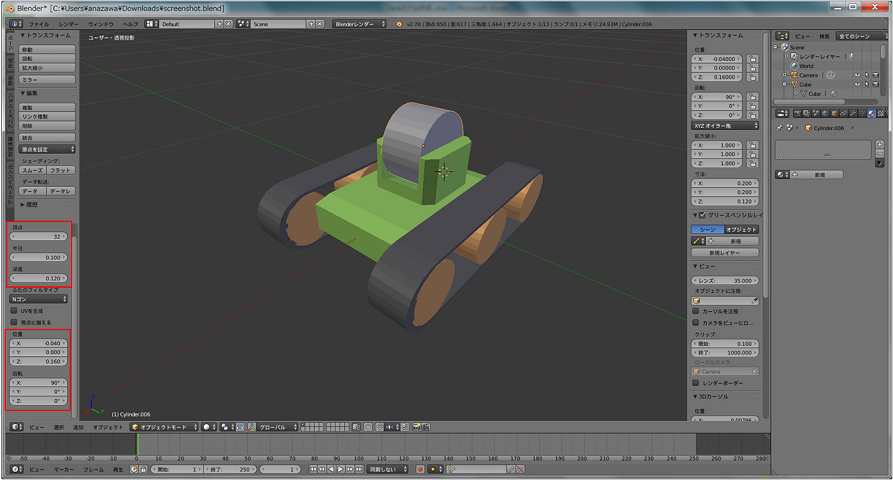Click the レンズ value field in View panel
The width and height of the screenshot is (893, 480).
[725, 281]
